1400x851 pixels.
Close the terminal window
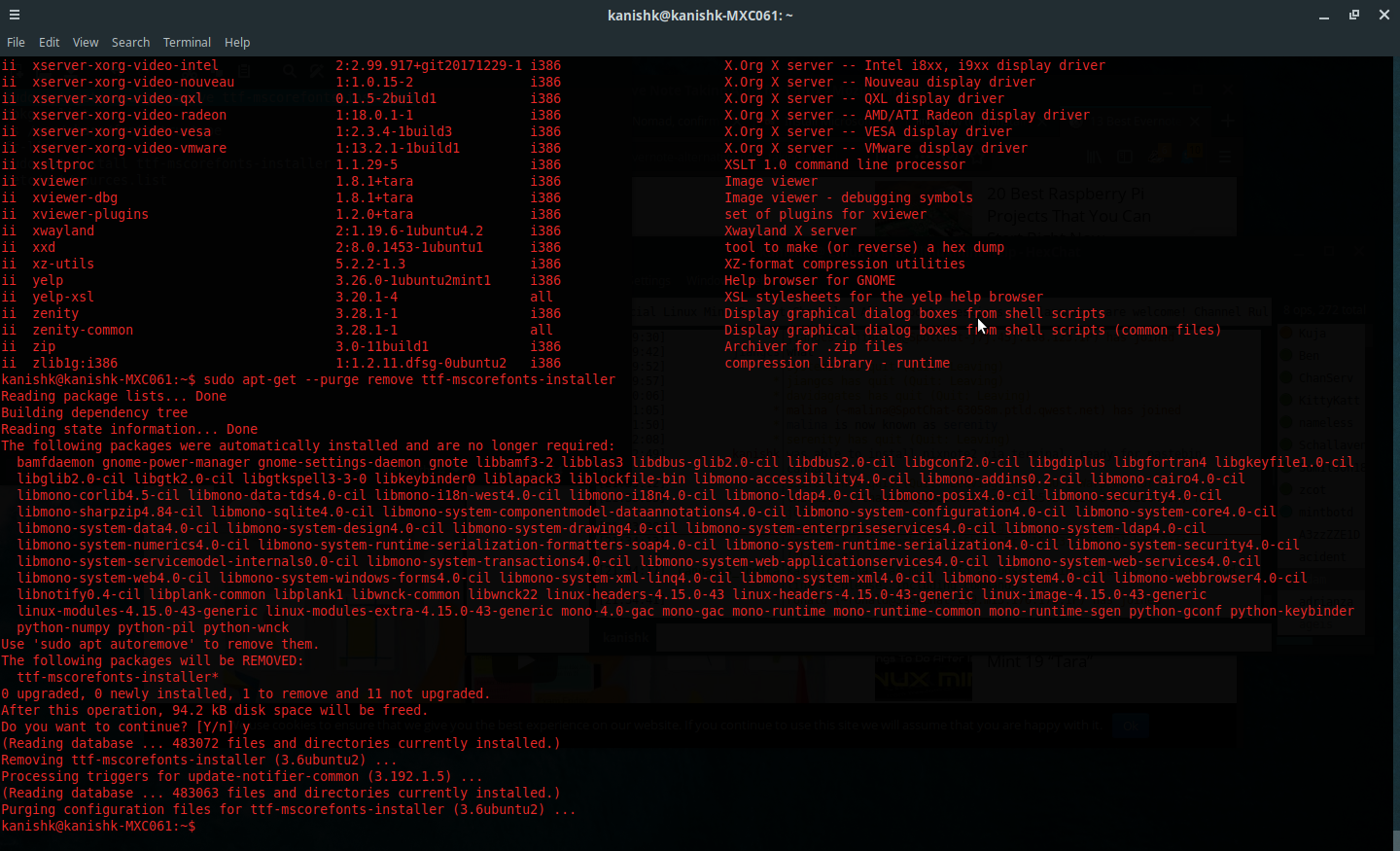coord(1384,15)
